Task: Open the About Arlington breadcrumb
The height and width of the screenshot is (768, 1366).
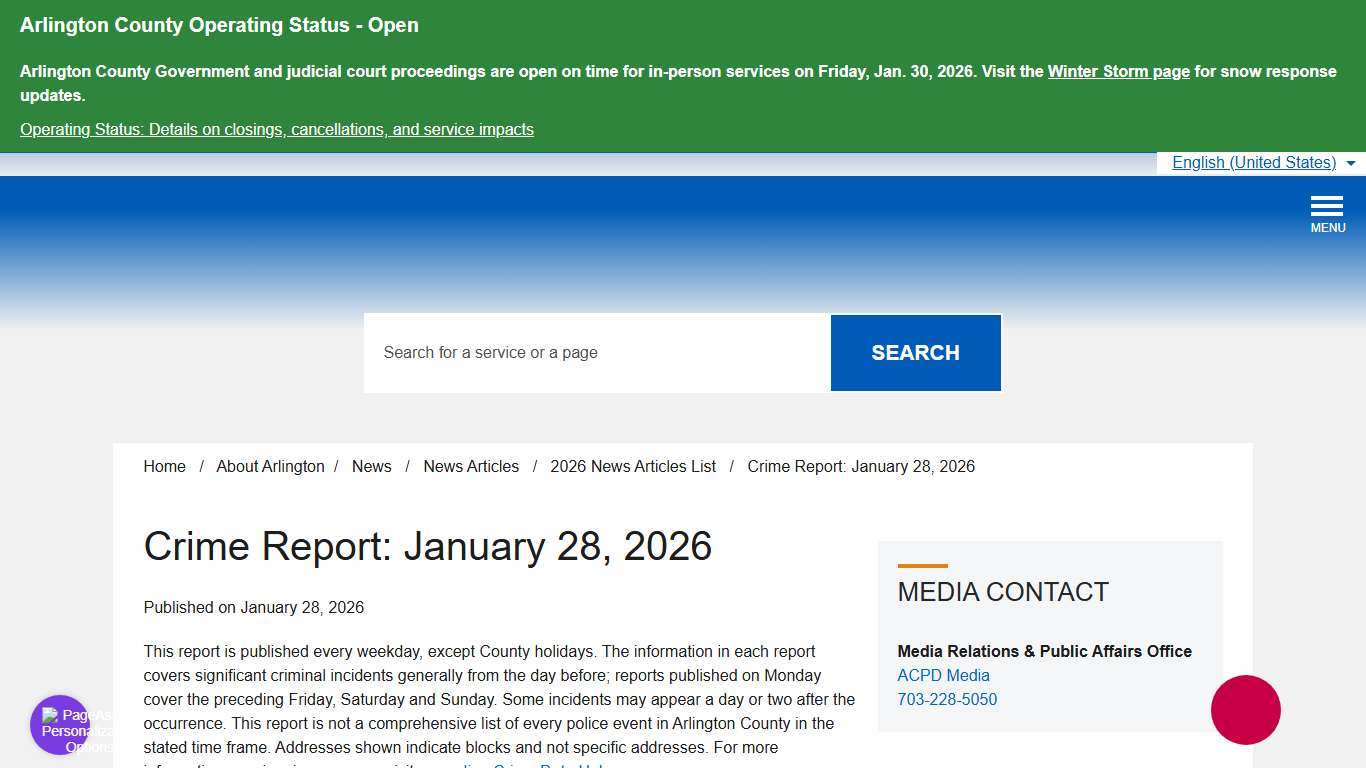Action: point(270,466)
